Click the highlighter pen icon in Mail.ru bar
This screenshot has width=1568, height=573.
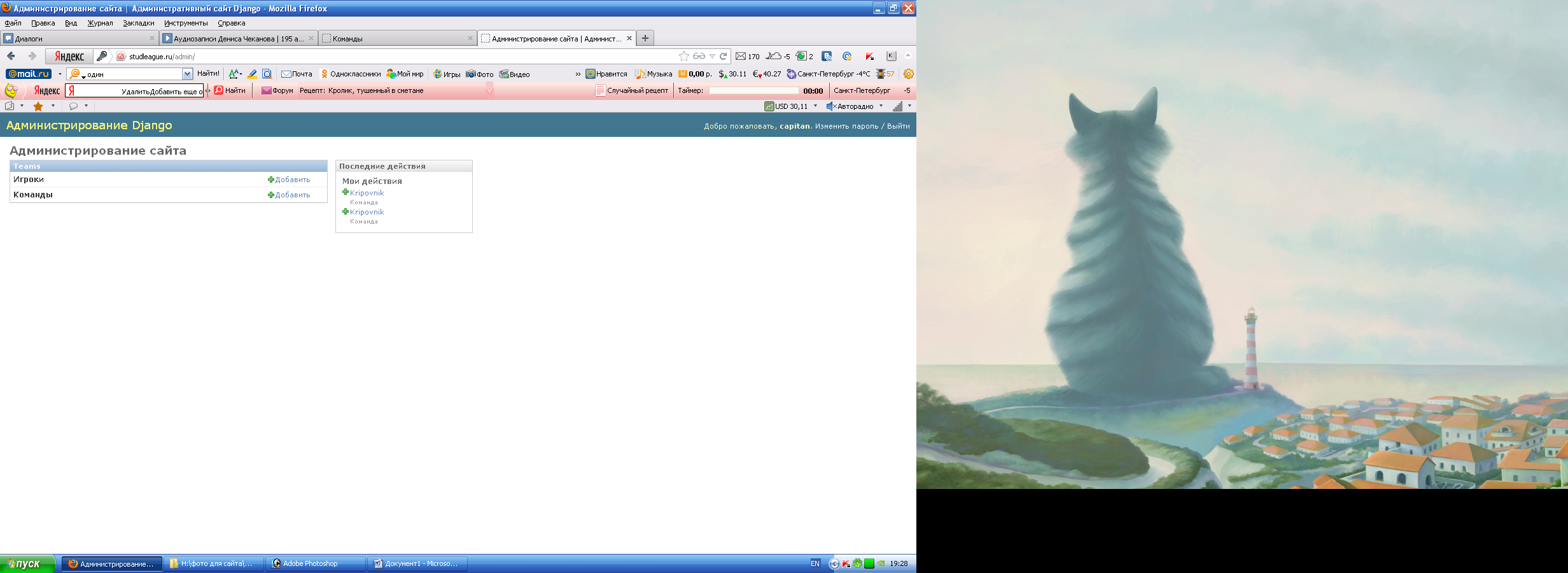[x=252, y=74]
